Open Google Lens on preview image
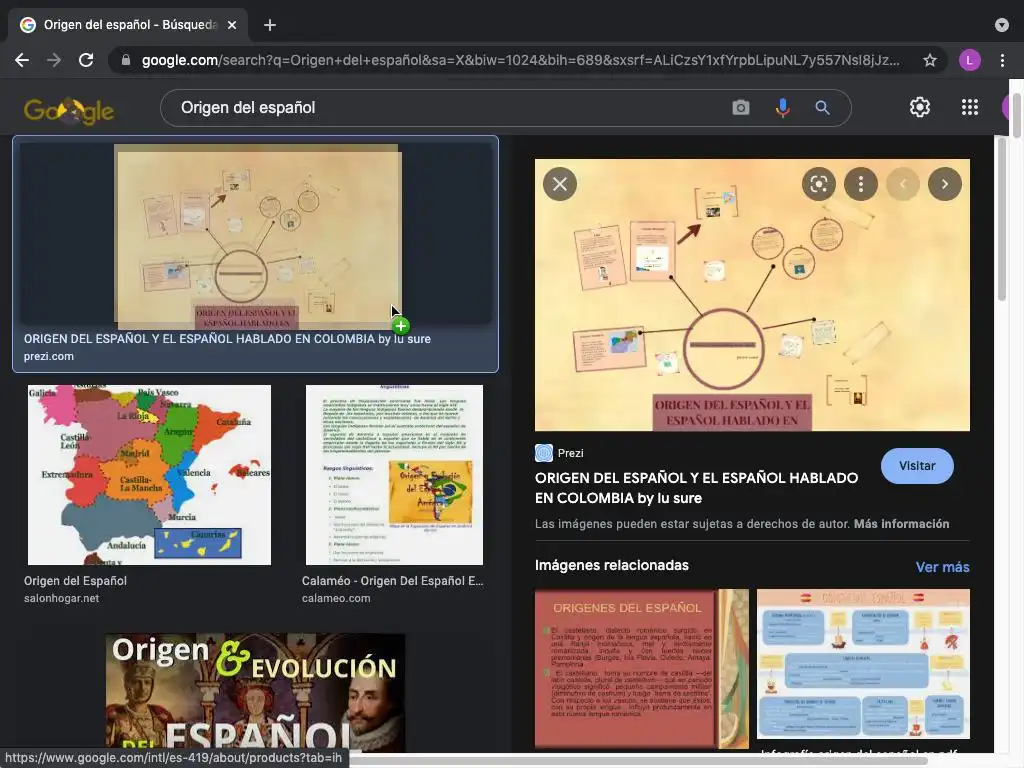 point(818,184)
